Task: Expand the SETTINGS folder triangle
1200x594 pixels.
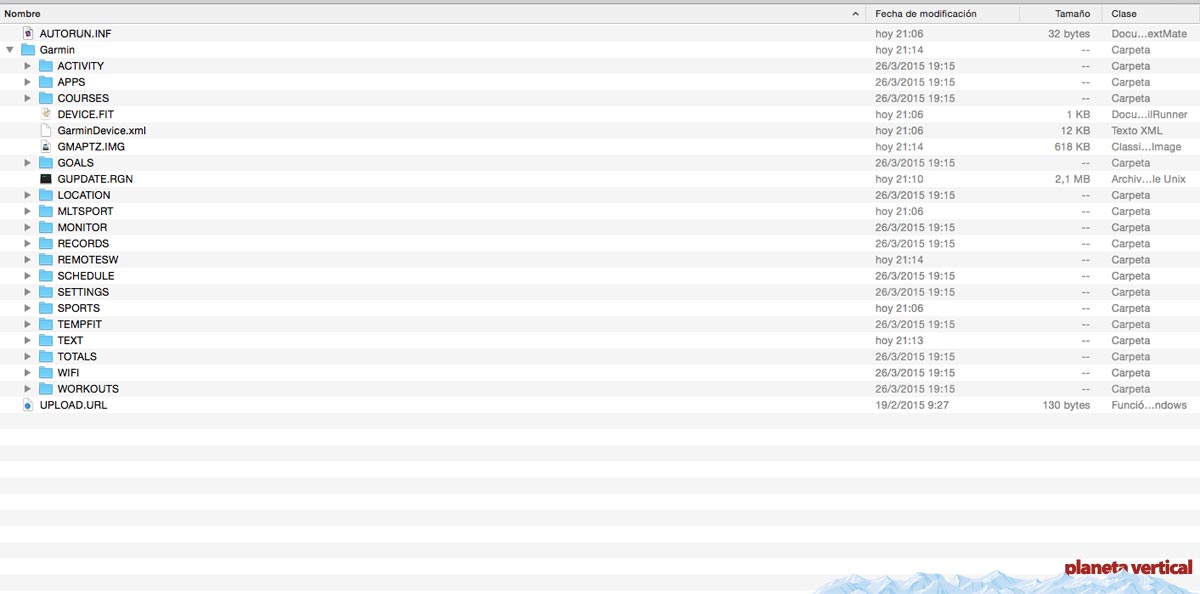Action: tap(28, 292)
